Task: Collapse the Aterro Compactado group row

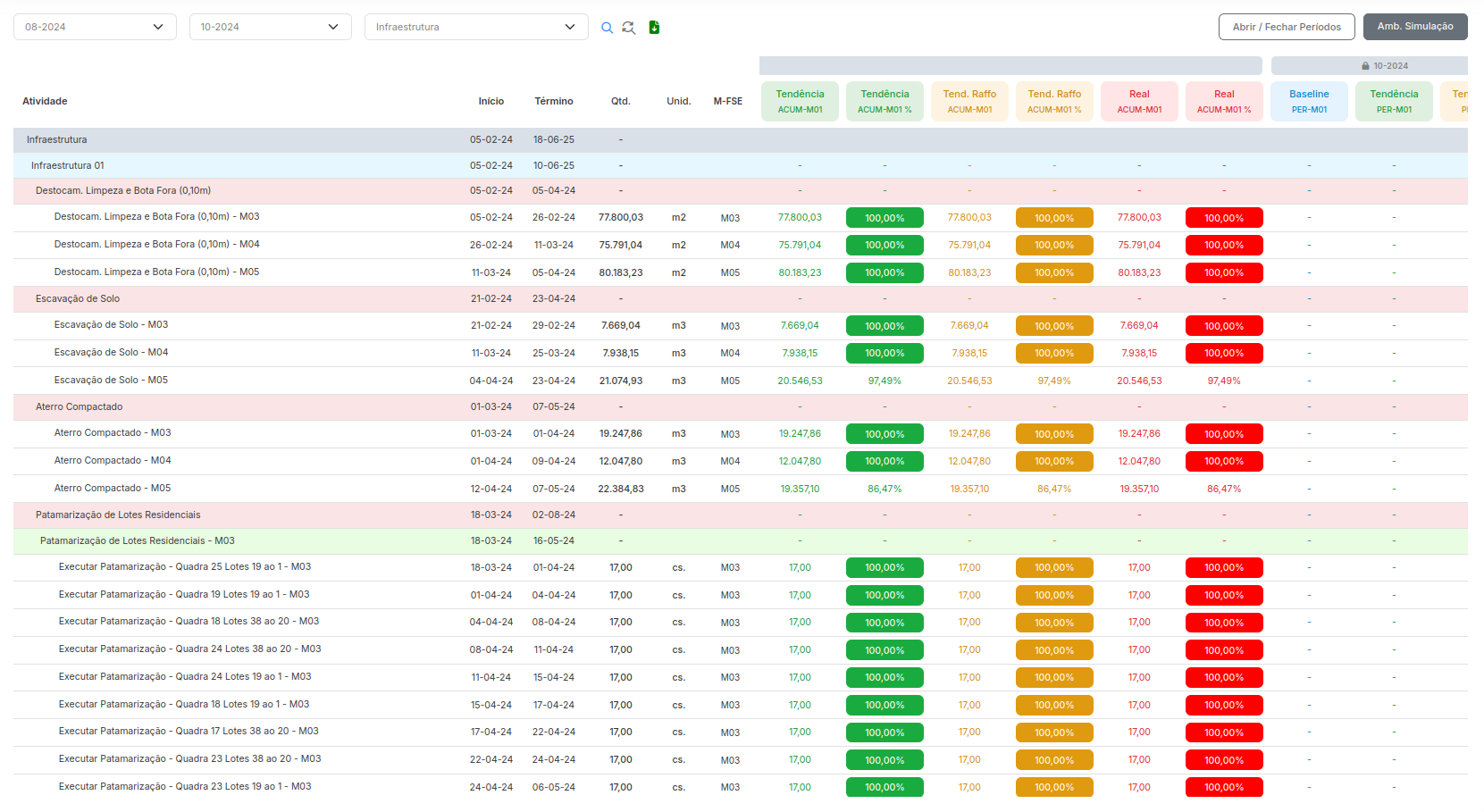Action: [80, 406]
